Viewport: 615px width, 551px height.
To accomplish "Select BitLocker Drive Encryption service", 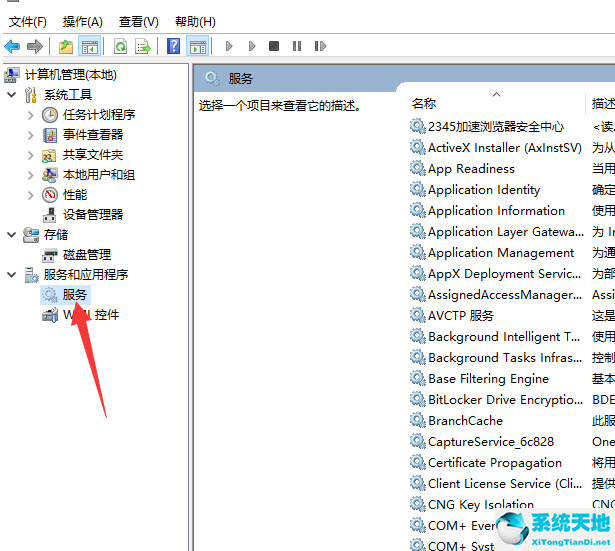I will tap(505, 400).
